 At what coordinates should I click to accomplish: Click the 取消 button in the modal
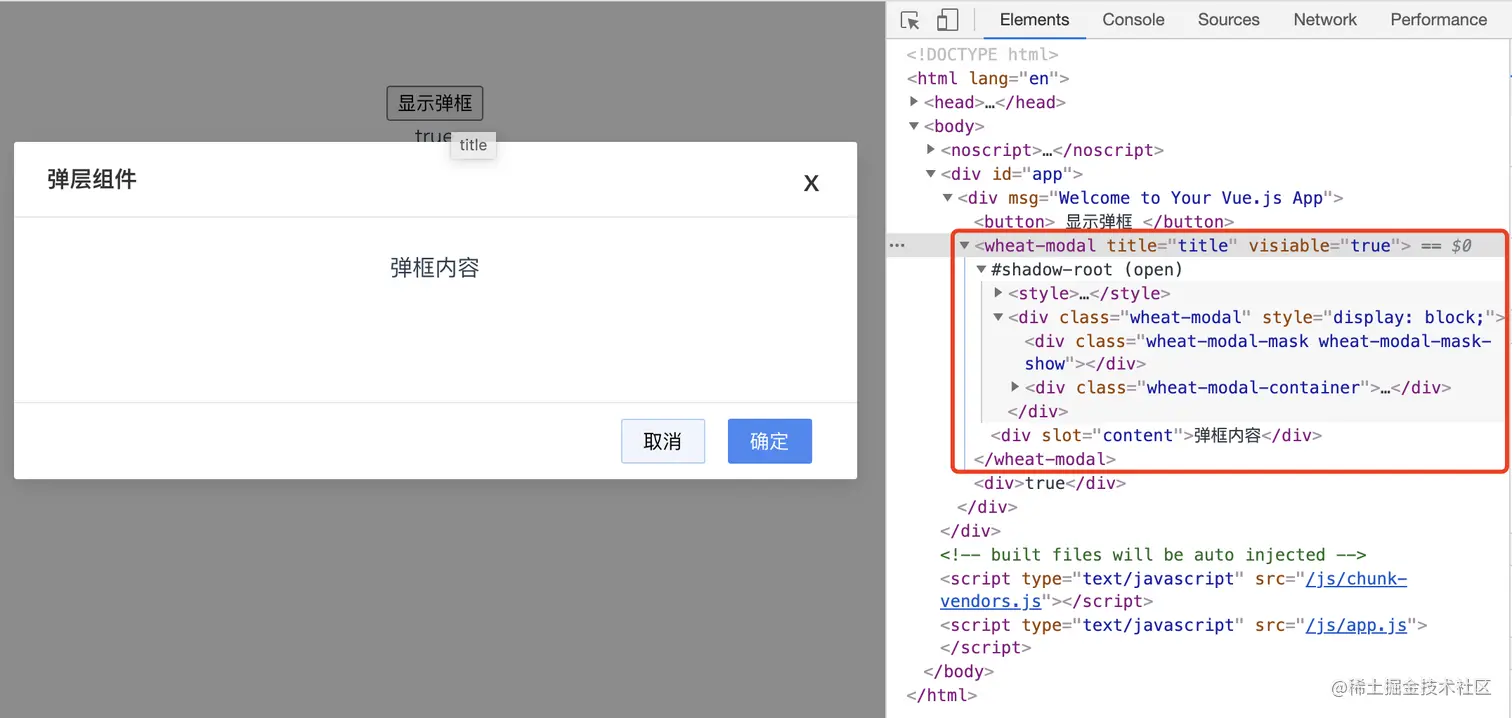click(663, 441)
